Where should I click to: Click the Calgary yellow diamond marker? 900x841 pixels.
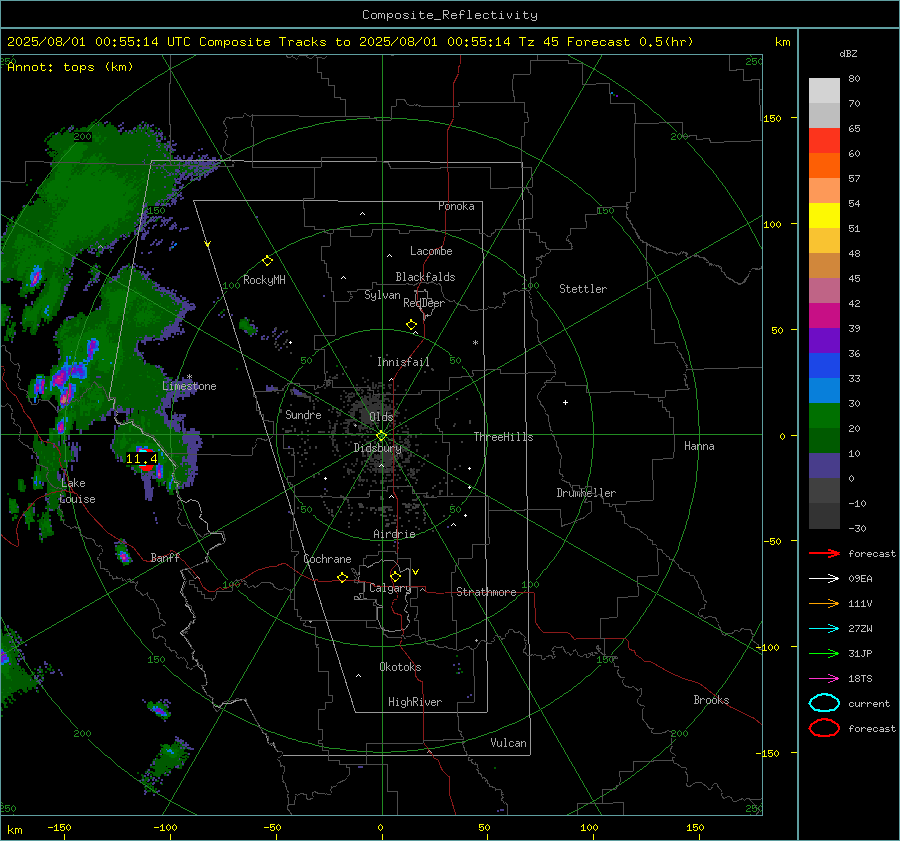pos(395,576)
